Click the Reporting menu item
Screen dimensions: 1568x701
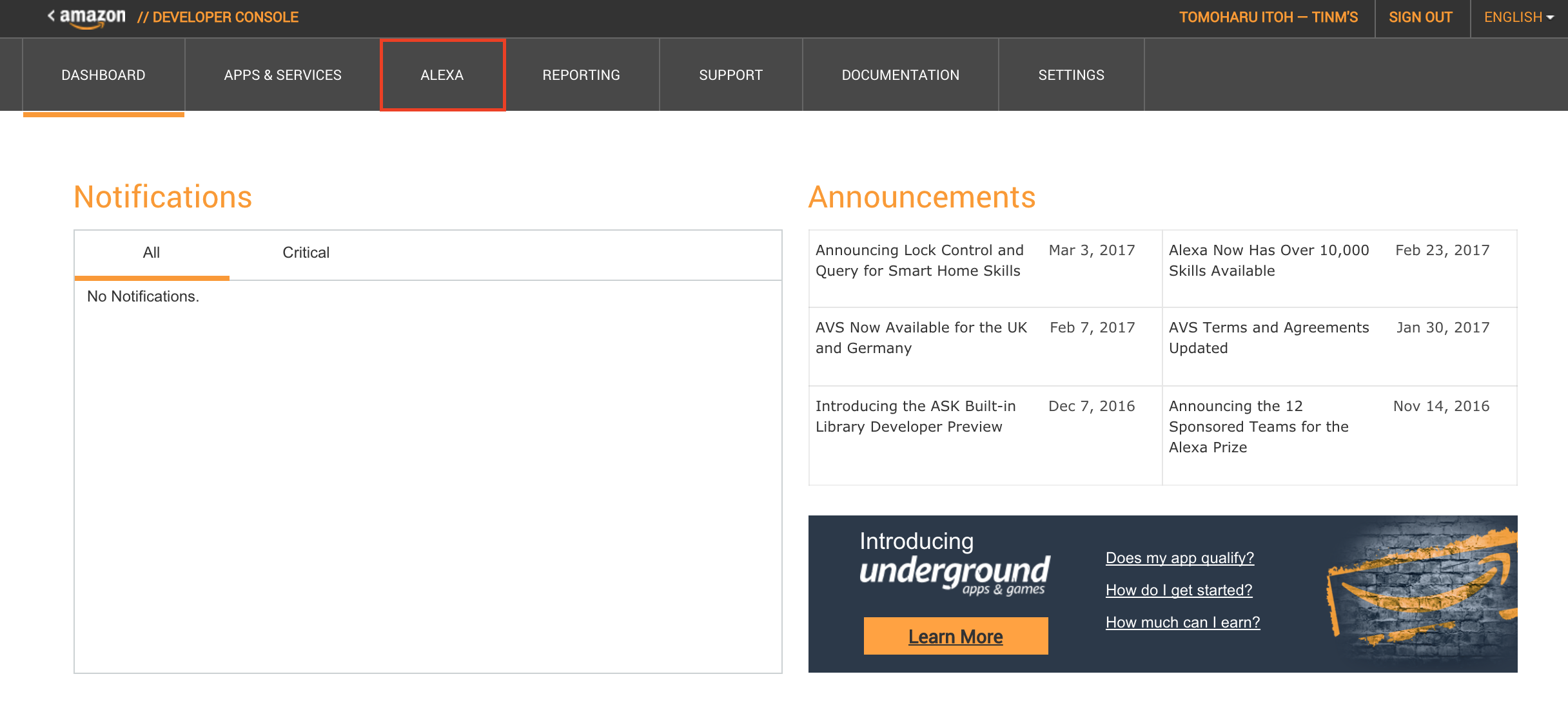click(580, 74)
